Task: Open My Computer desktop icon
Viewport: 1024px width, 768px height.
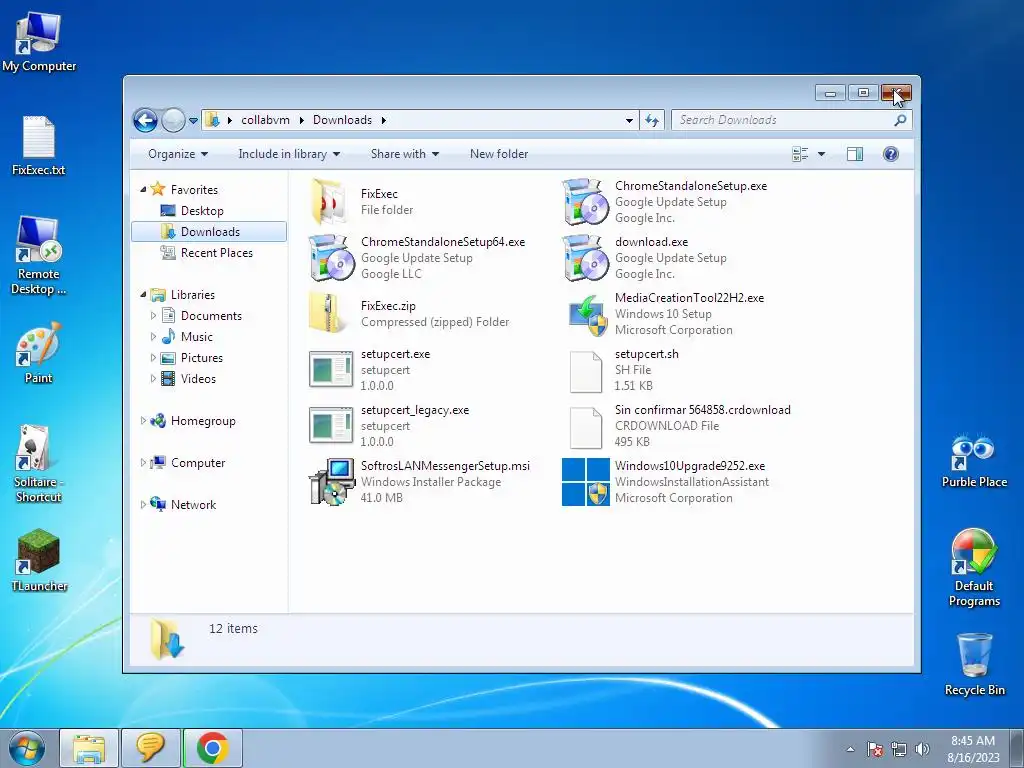Action: click(39, 42)
